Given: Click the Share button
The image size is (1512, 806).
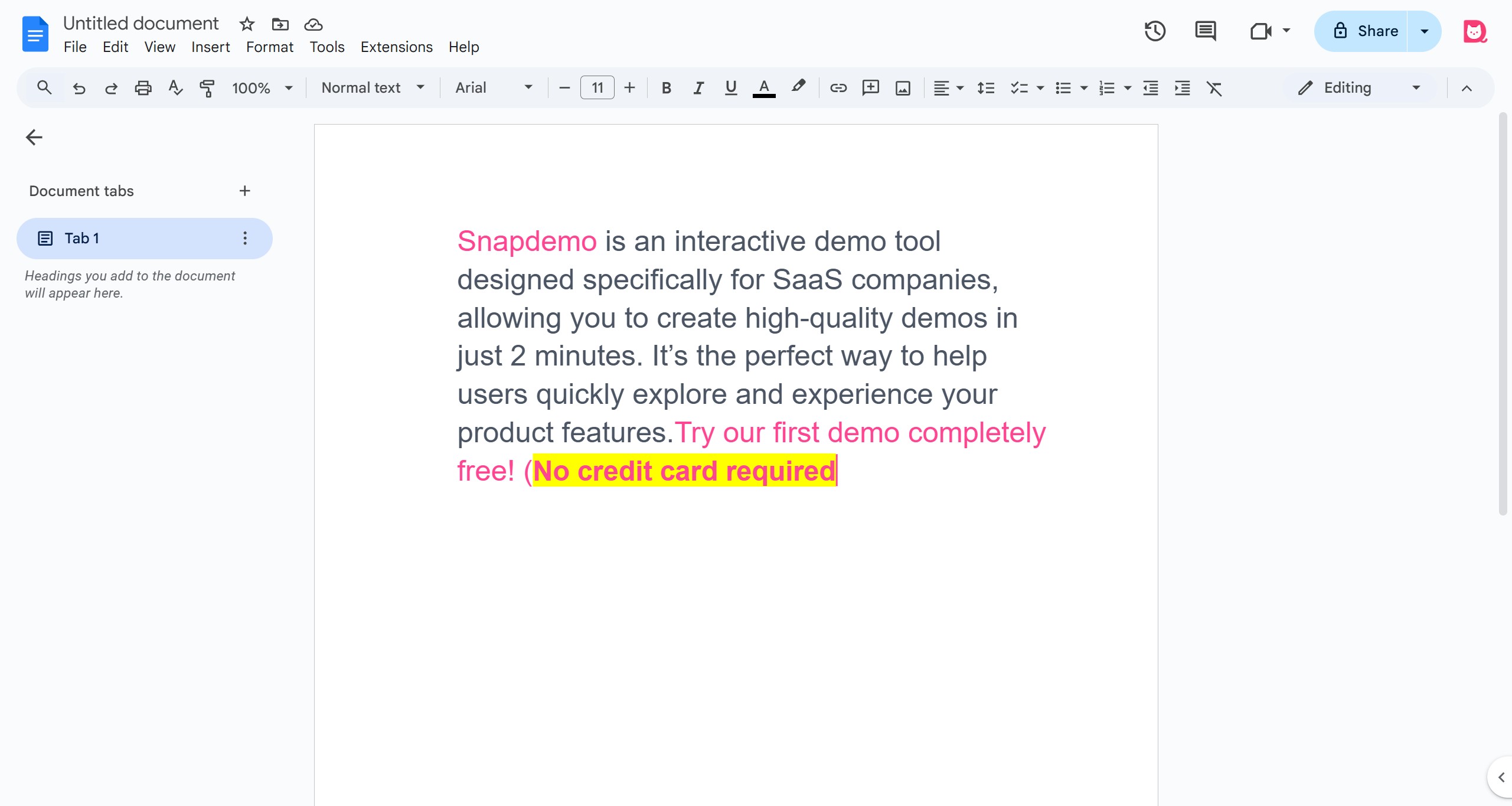Looking at the screenshot, I should (x=1361, y=31).
